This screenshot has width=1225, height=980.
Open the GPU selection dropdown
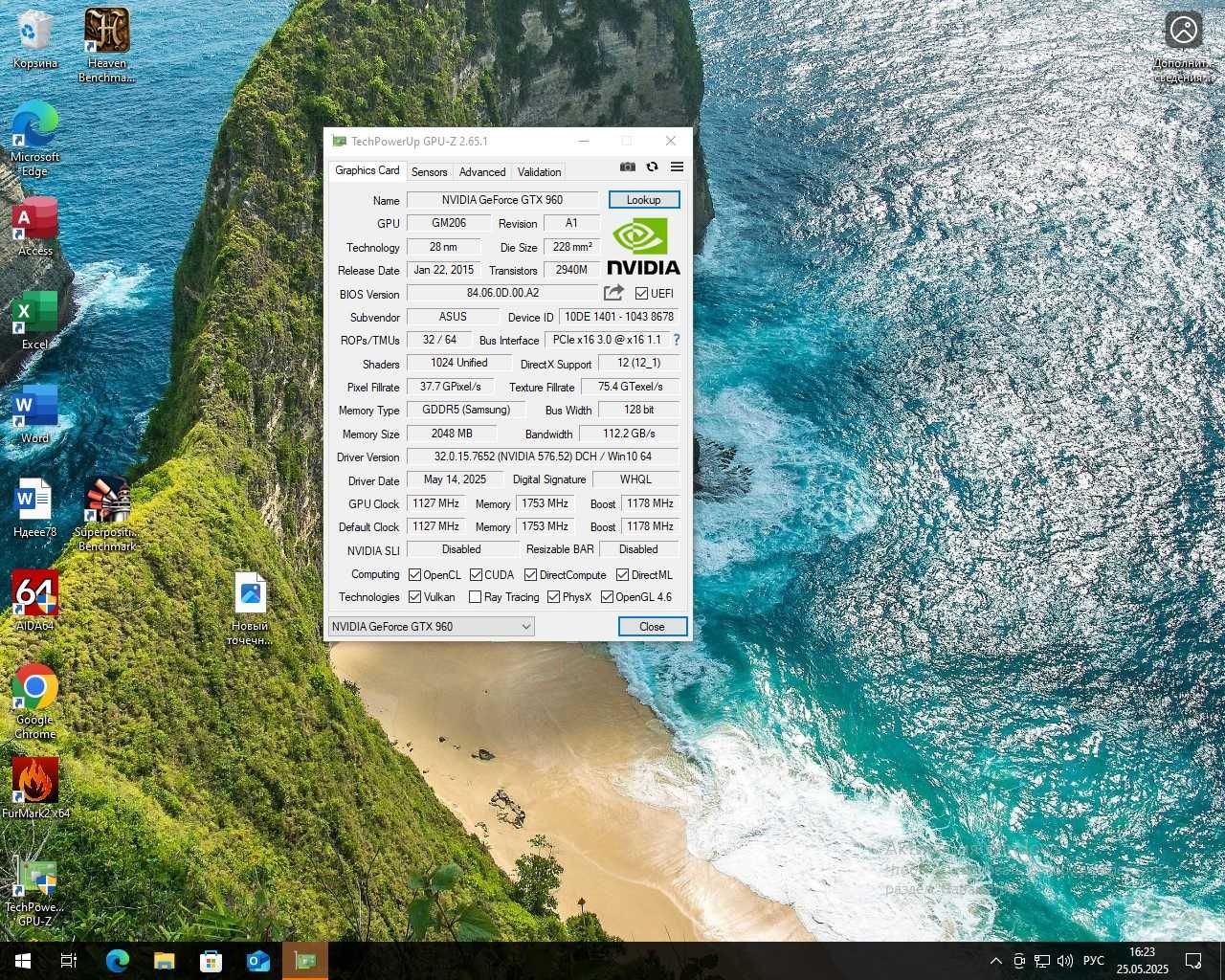[x=431, y=627]
